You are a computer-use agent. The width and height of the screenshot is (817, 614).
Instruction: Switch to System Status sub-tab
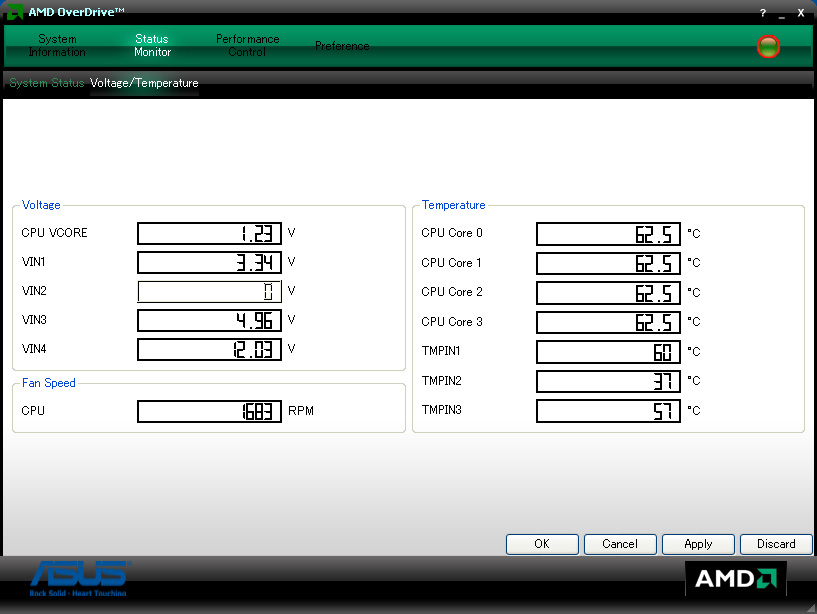point(46,83)
